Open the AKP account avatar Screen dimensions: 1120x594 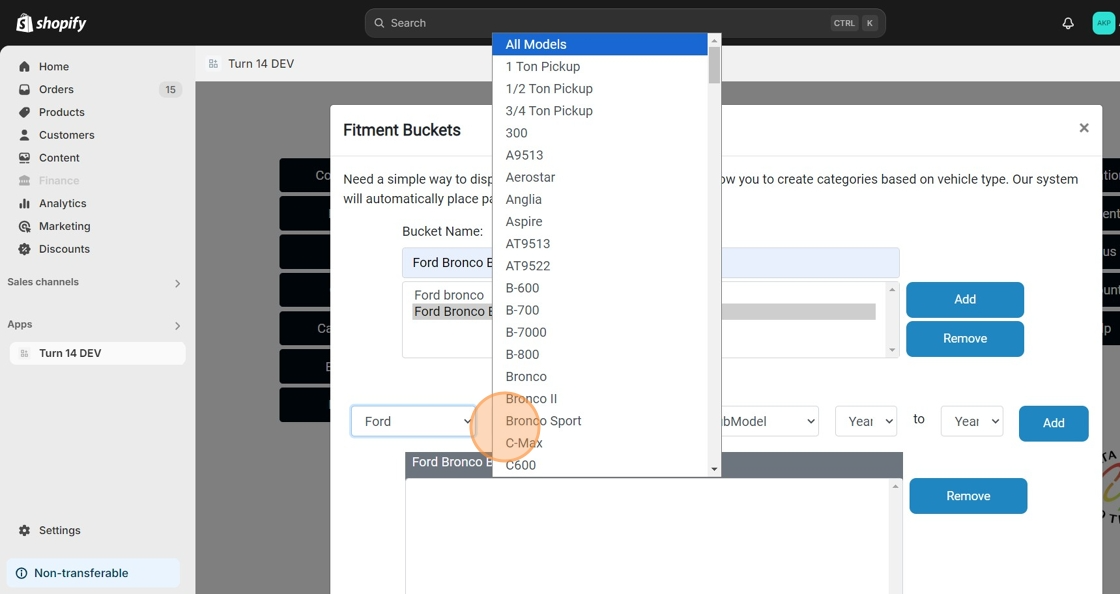point(1104,23)
